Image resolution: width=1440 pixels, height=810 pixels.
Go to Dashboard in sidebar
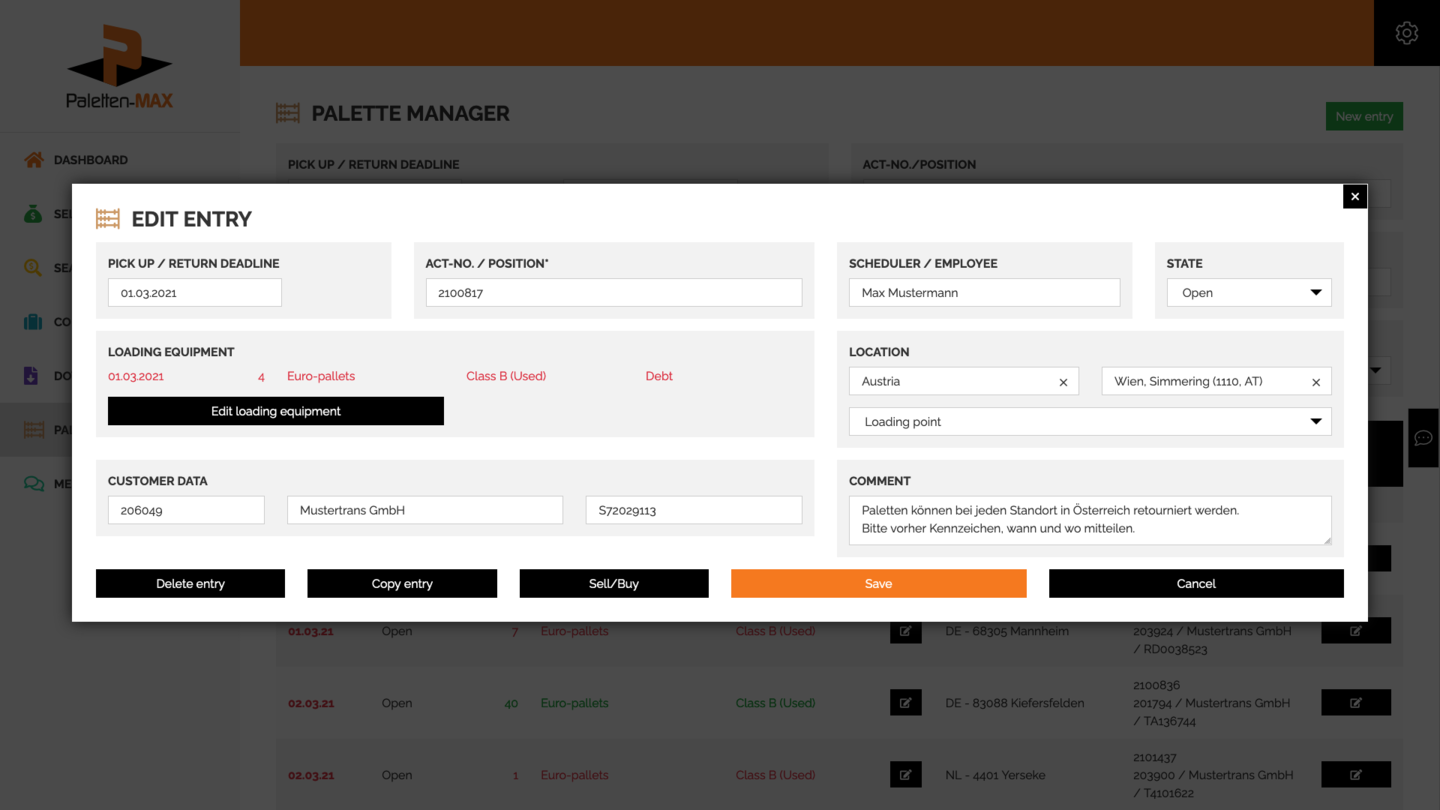tap(90, 160)
